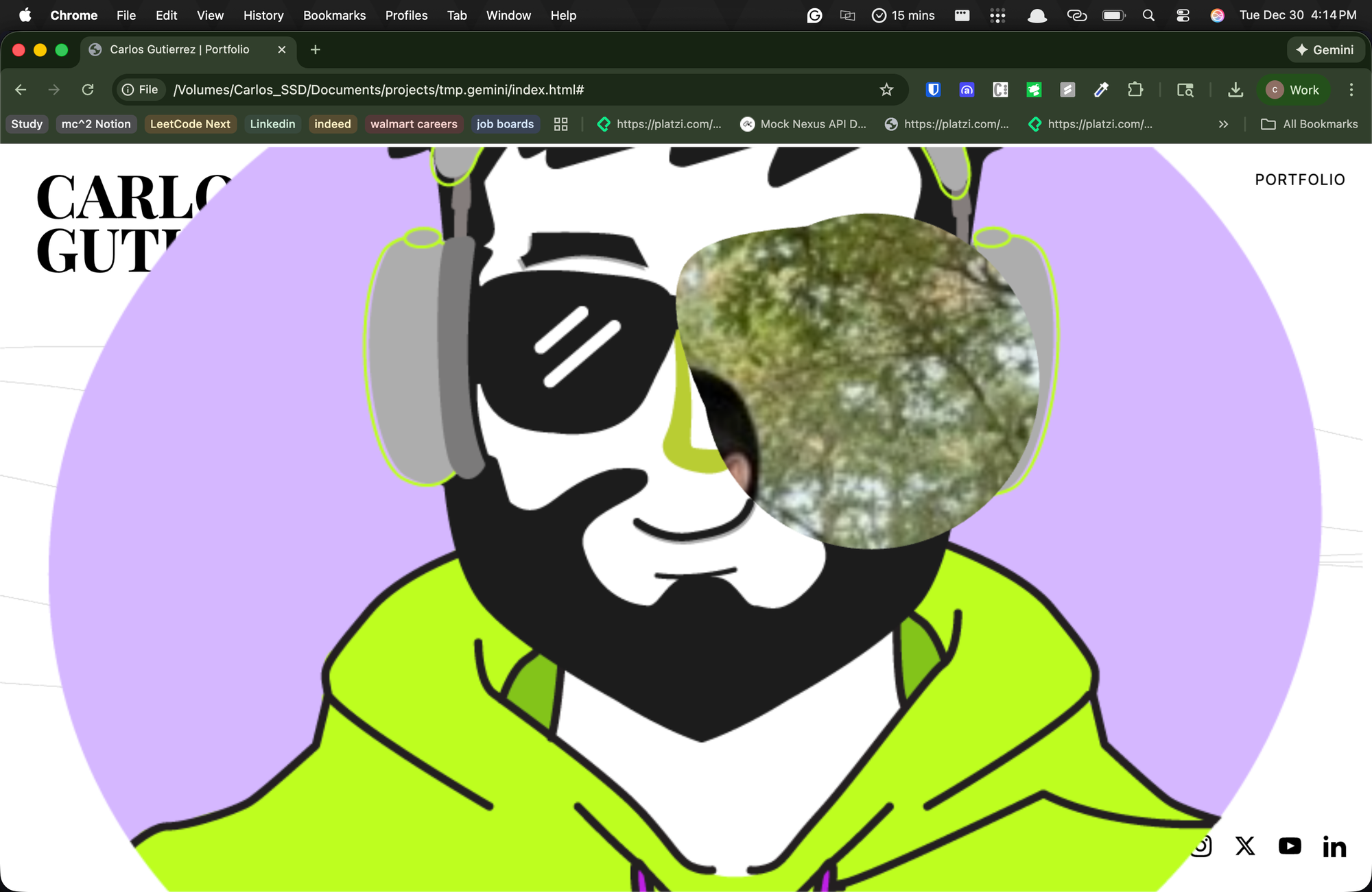Image resolution: width=1372 pixels, height=892 pixels.
Task: Open the History menu in the menu bar
Action: coord(263,15)
